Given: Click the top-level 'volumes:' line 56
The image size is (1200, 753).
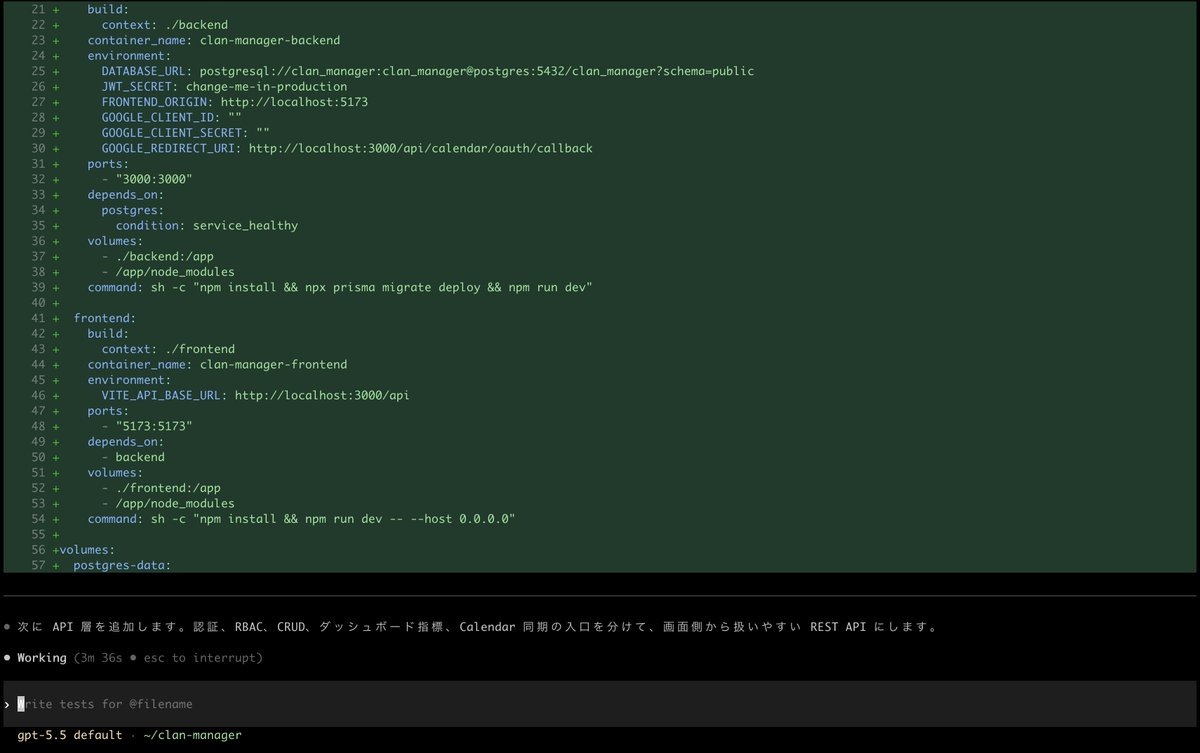Looking at the screenshot, I should point(87,550).
